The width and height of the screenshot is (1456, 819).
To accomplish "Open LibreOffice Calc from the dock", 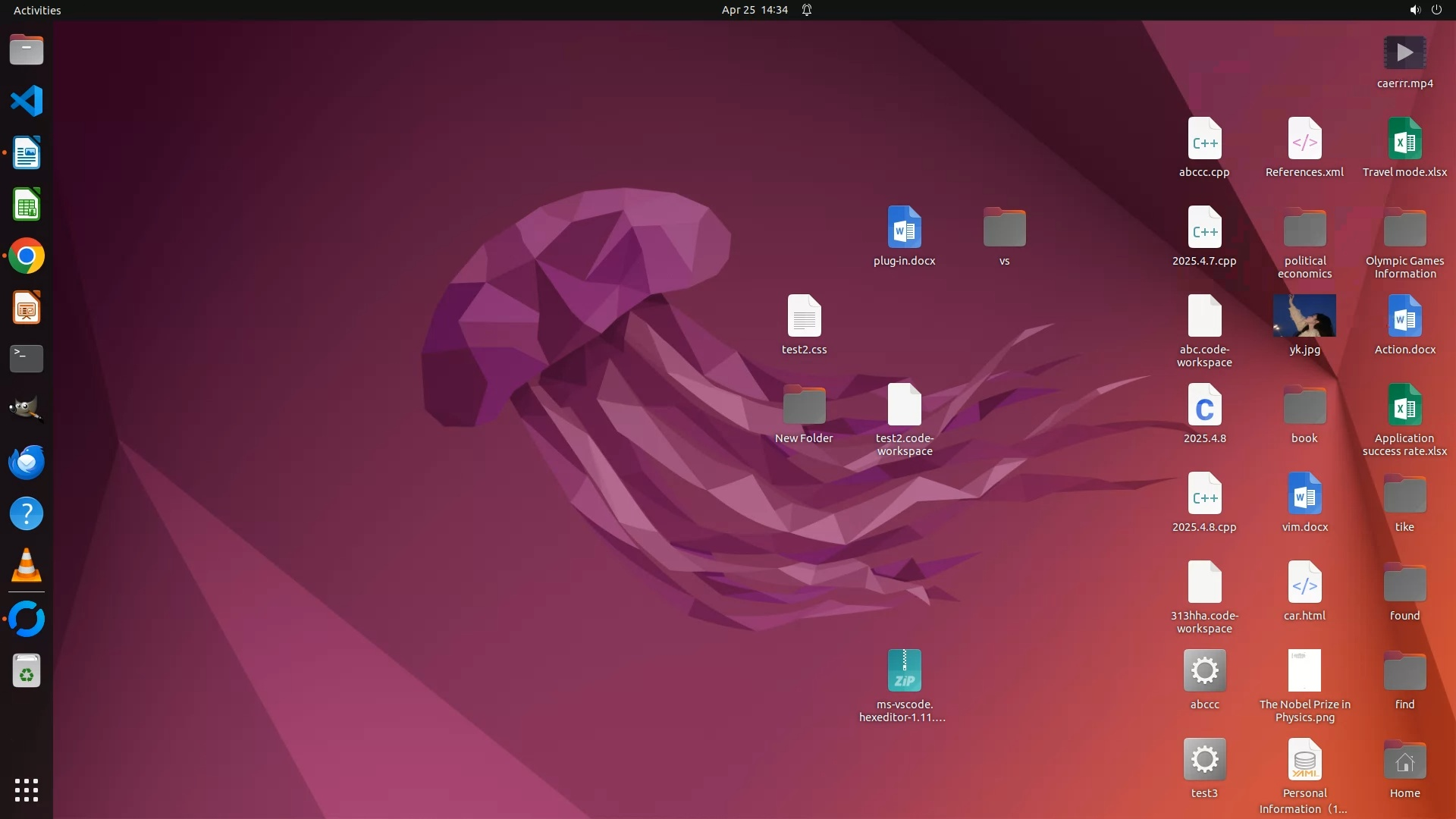I will [27, 205].
